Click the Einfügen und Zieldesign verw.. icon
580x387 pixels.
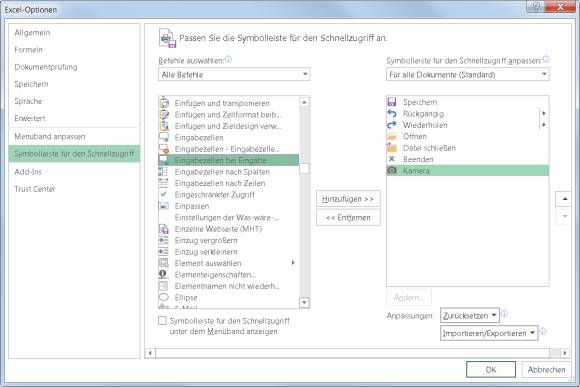point(164,126)
